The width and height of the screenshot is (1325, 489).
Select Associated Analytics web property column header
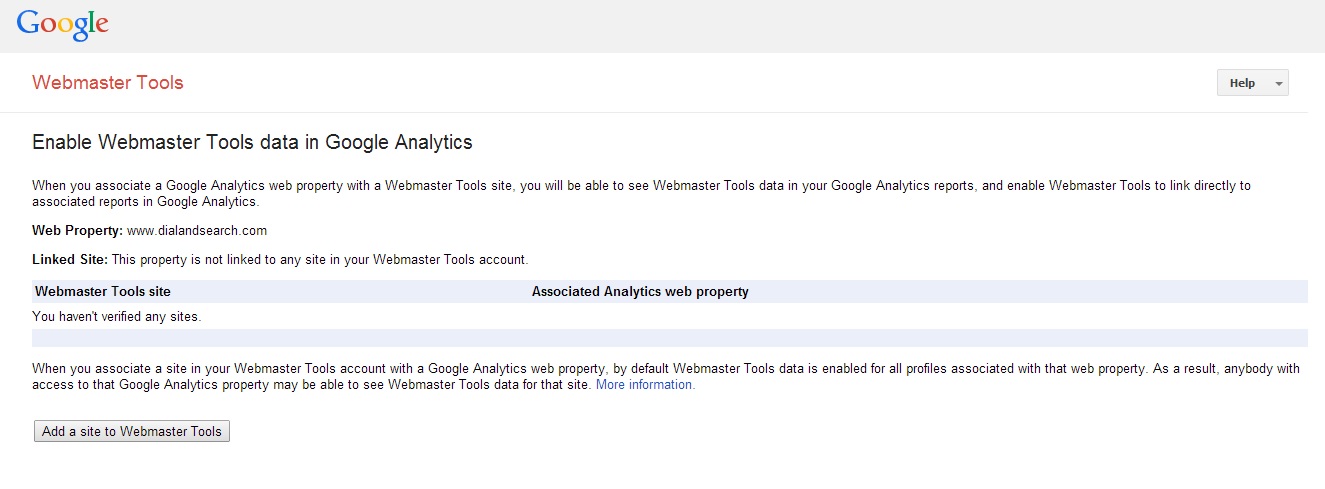coord(640,292)
